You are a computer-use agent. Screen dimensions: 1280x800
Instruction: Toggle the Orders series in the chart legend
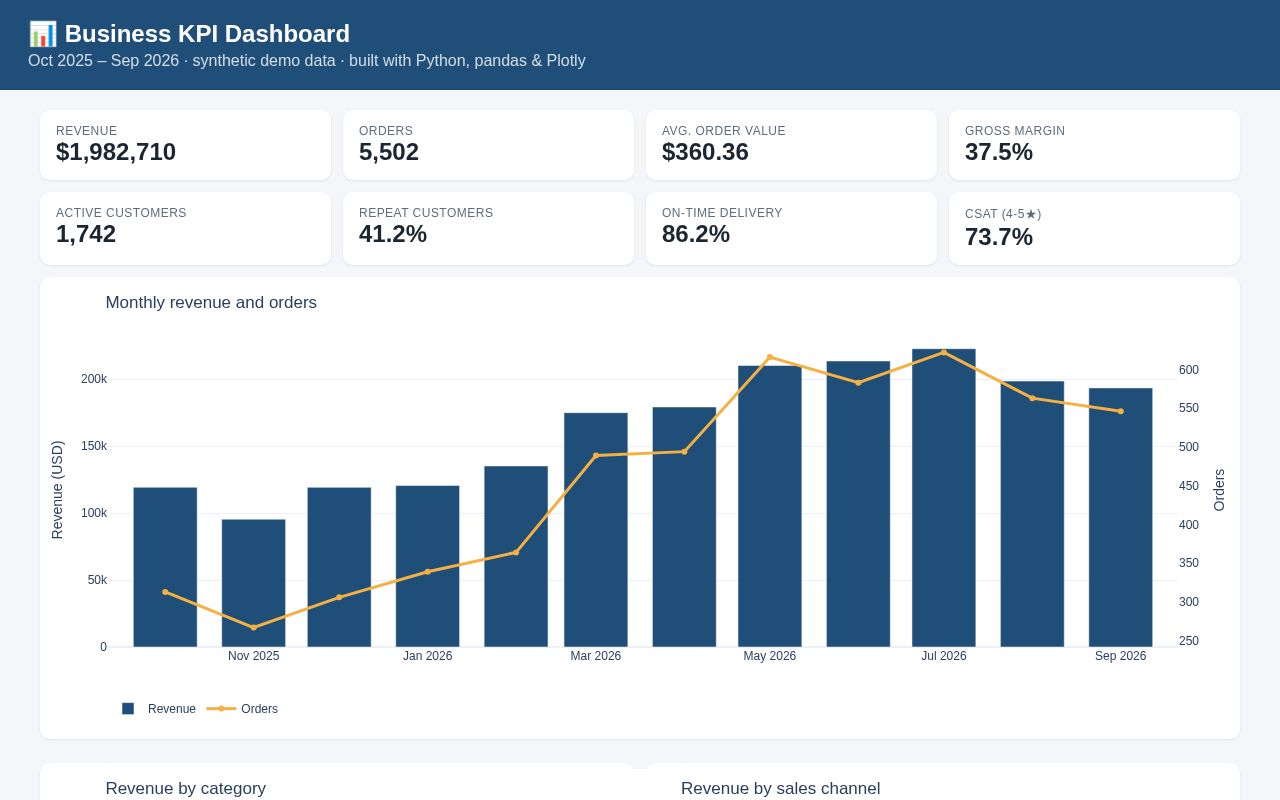tap(242, 709)
